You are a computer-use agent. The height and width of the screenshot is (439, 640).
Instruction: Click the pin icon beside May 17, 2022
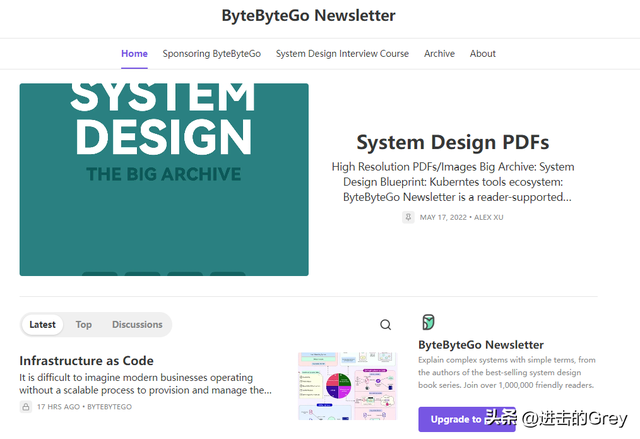(408, 217)
